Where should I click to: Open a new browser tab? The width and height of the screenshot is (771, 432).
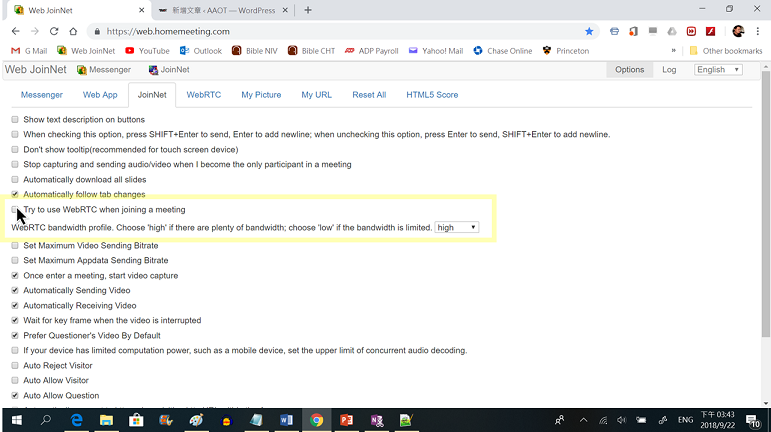click(x=308, y=10)
